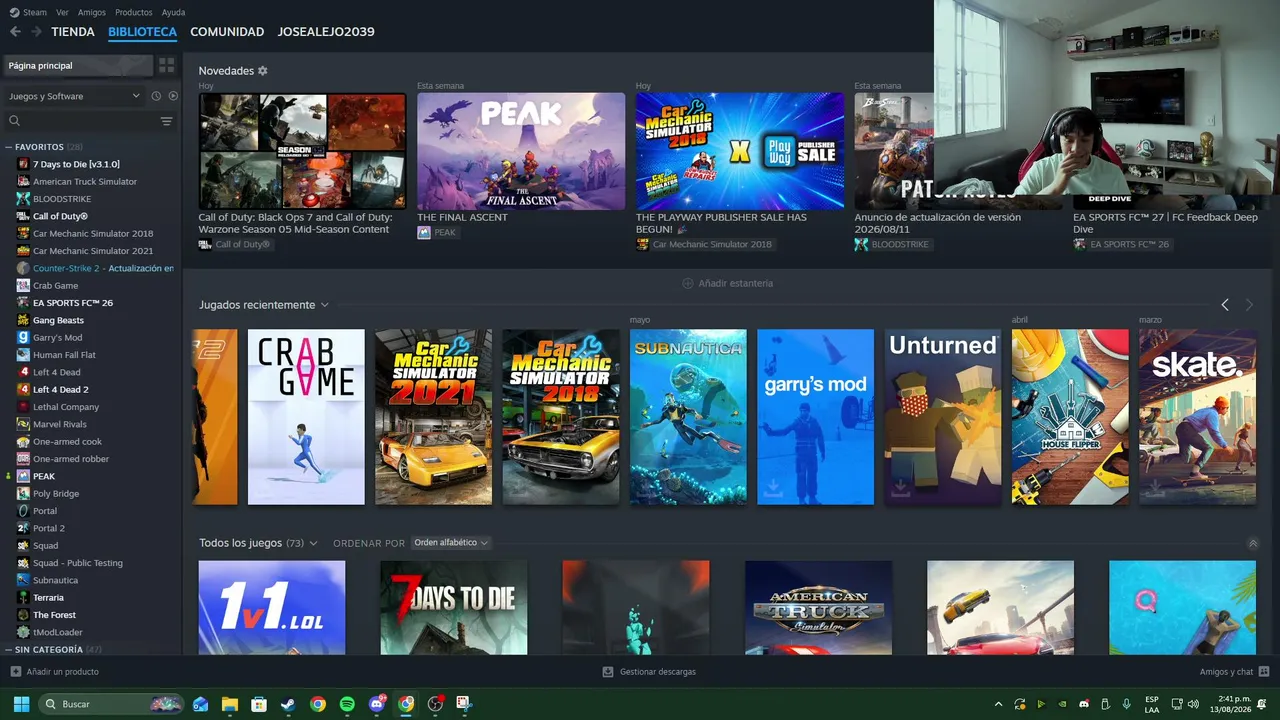This screenshot has width=1280, height=720.
Task: Open PlayWay Publisher Sale news image
Action: pyautogui.click(x=740, y=151)
